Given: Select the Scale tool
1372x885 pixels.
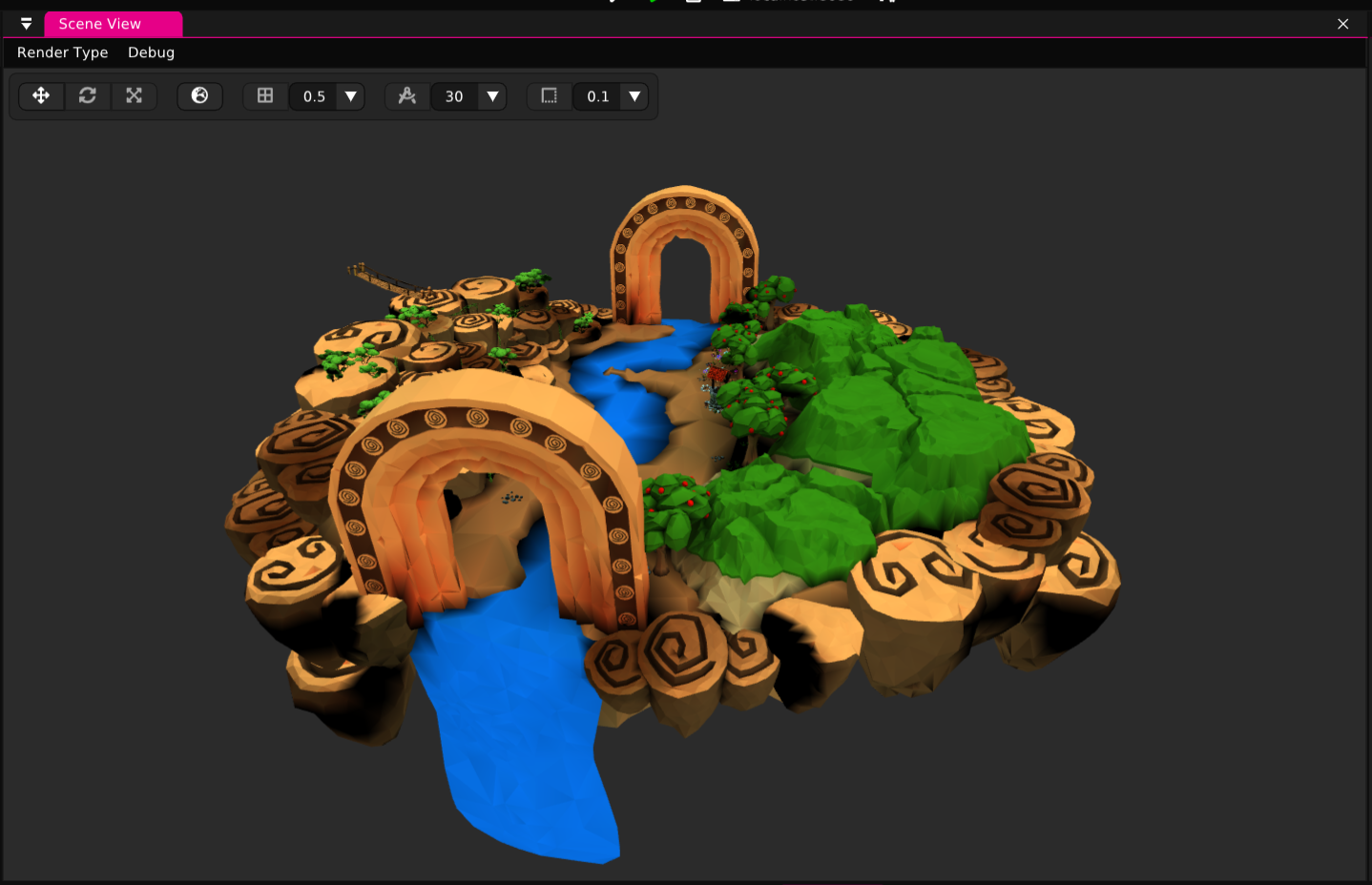Looking at the screenshot, I should pyautogui.click(x=134, y=95).
